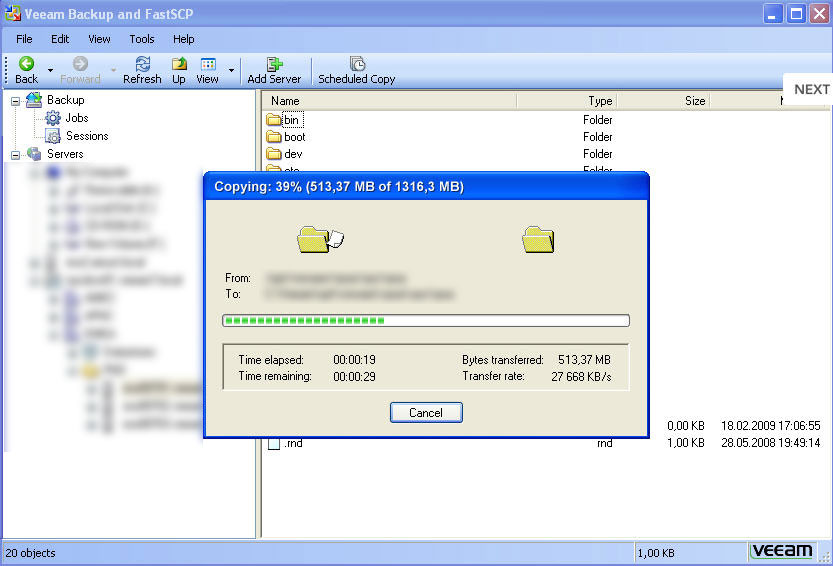Select the Backup node icon in tree
The height and width of the screenshot is (566, 833).
(x=34, y=100)
